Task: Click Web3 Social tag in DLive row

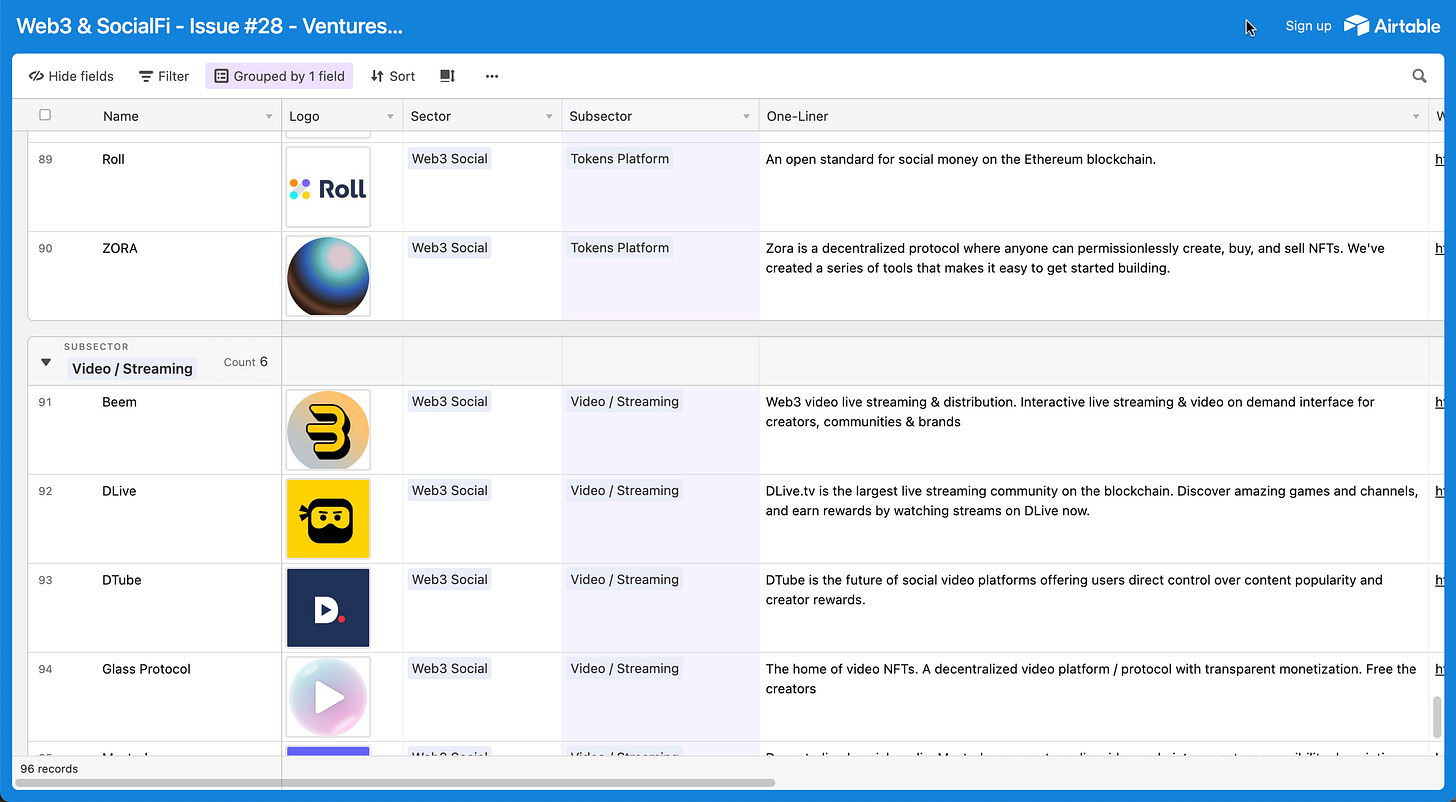Action: 450,491
